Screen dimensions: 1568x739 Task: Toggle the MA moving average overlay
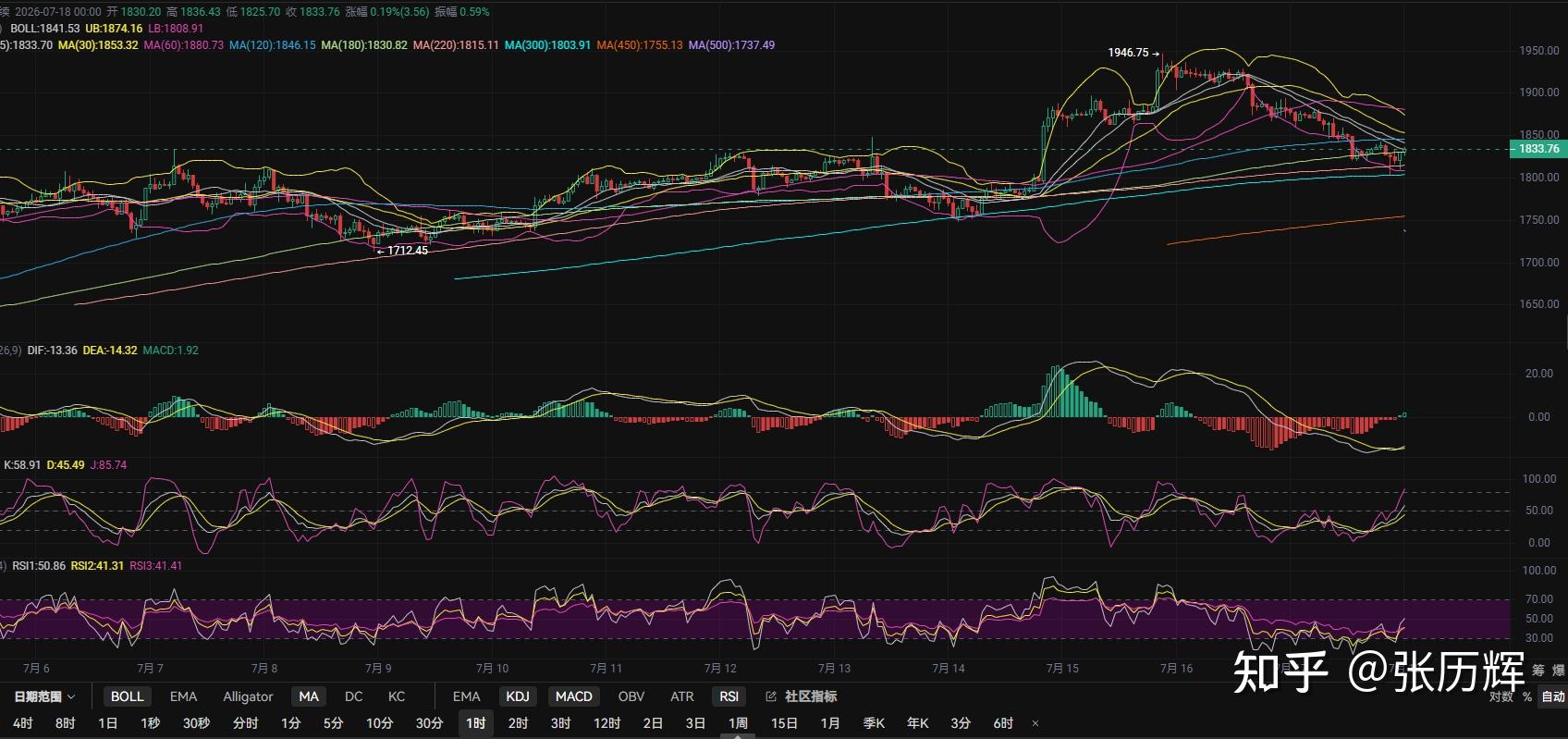click(x=309, y=696)
